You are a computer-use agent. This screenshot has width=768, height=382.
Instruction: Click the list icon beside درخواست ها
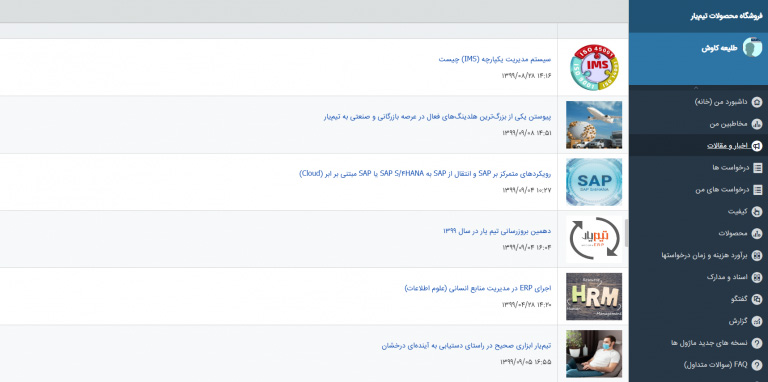757,168
